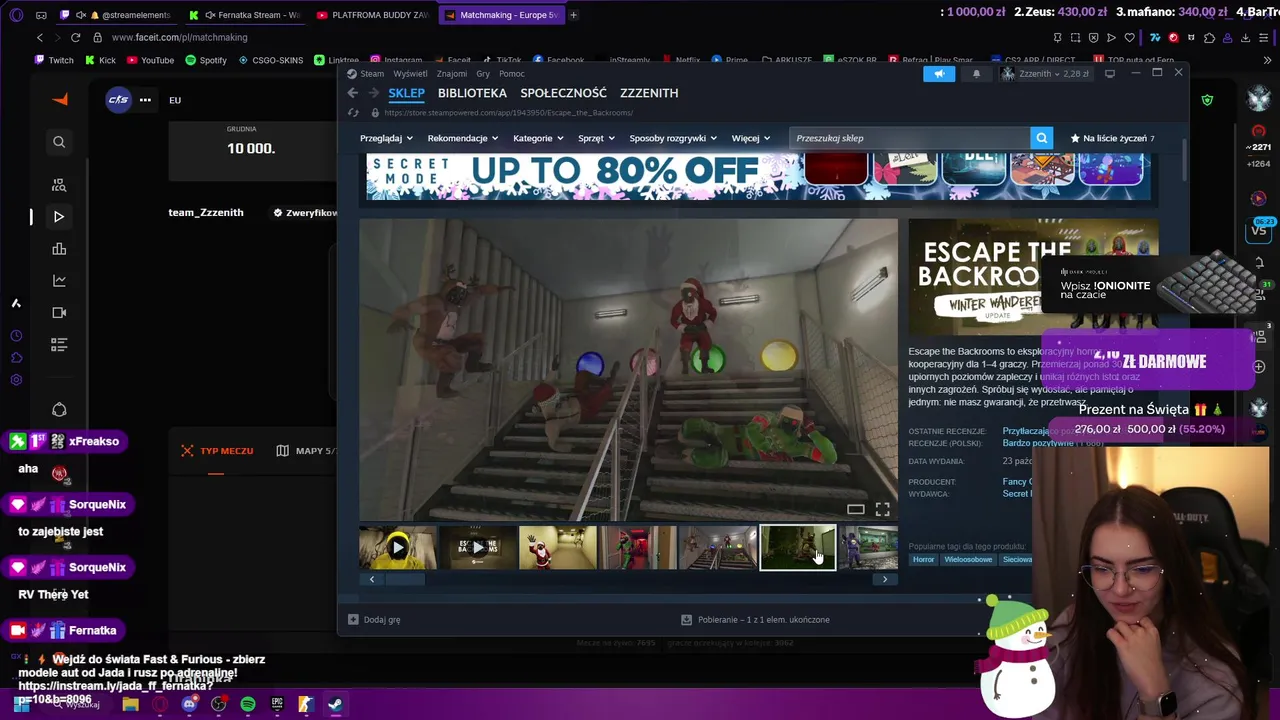This screenshot has width=1280, height=720.
Task: Switch to Matchmaking - Europe browser tab
Action: pyautogui.click(x=500, y=15)
